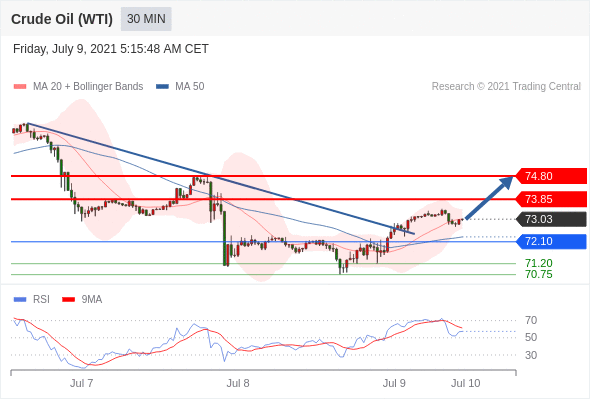Image resolution: width=590 pixels, height=400 pixels.
Task: Toggle the MA 20 + Bollinger Bands legend swatch
Action: click(x=20, y=87)
